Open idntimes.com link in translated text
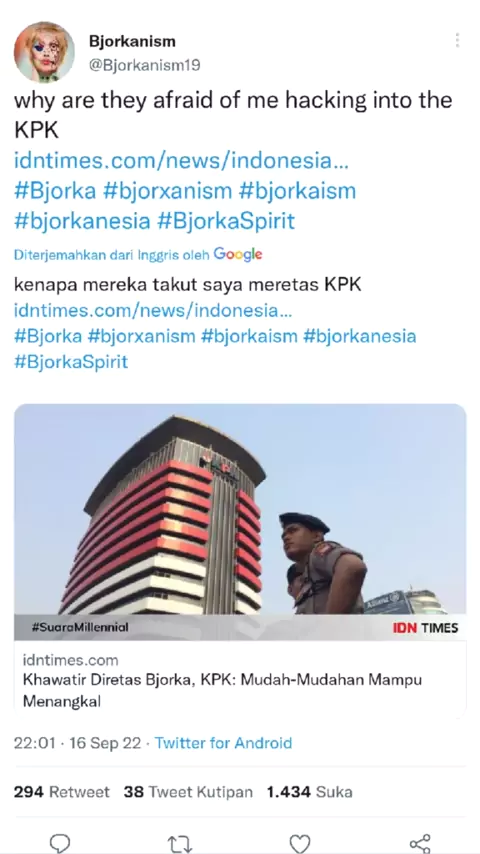 point(153,310)
